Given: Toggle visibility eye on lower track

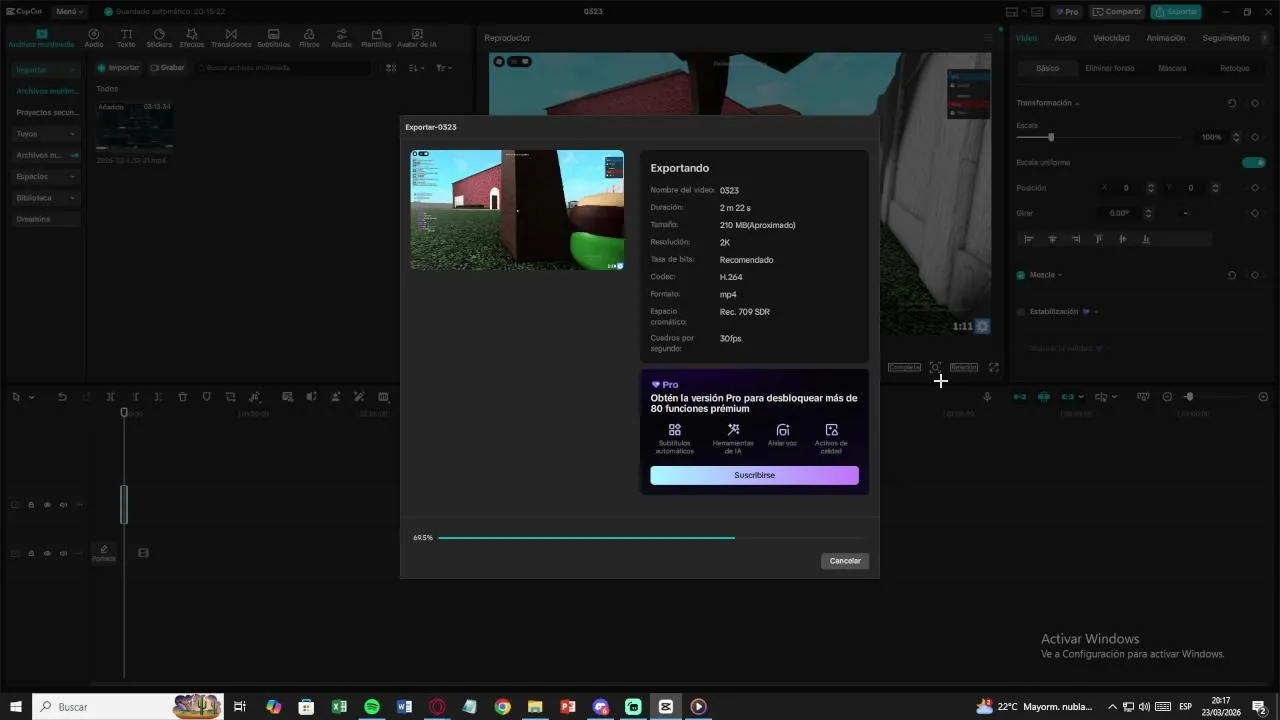Looking at the screenshot, I should 47,553.
